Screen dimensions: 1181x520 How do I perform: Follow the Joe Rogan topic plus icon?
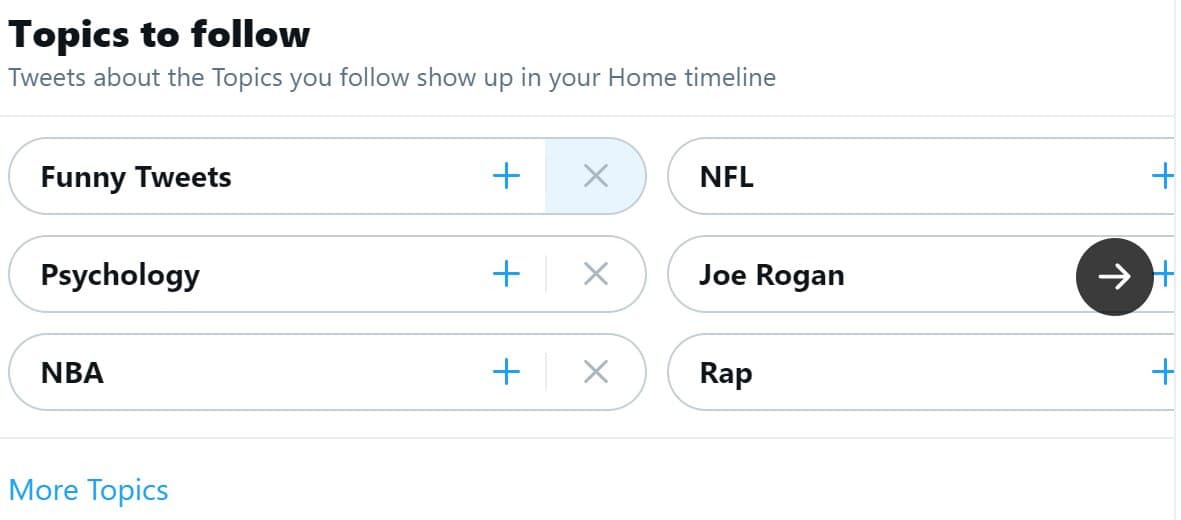tap(1163, 274)
